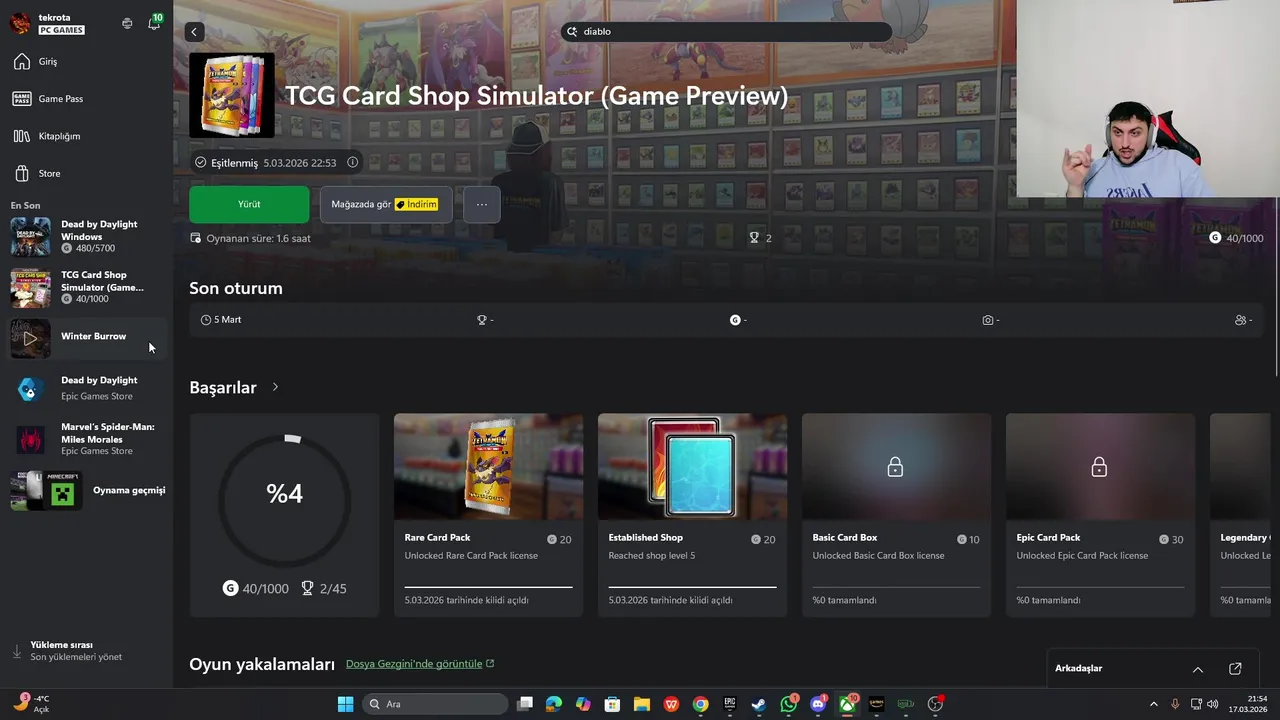Click last session gamerscore icon
The height and width of the screenshot is (720, 1280).
tap(735, 320)
